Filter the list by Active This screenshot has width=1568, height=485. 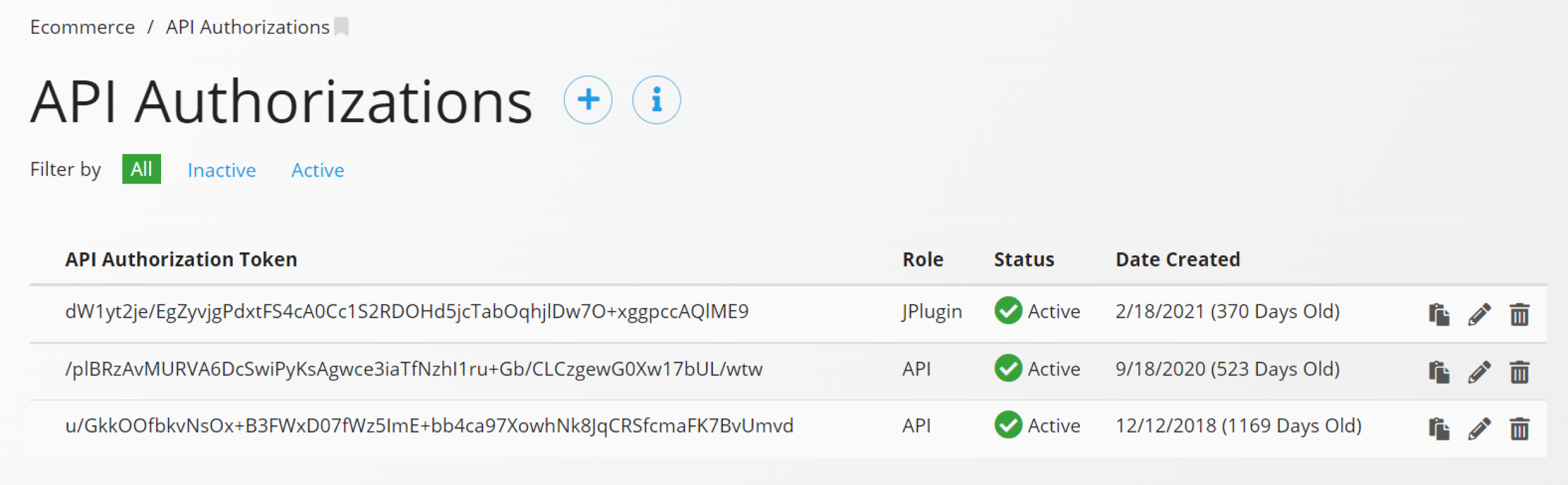click(x=318, y=170)
